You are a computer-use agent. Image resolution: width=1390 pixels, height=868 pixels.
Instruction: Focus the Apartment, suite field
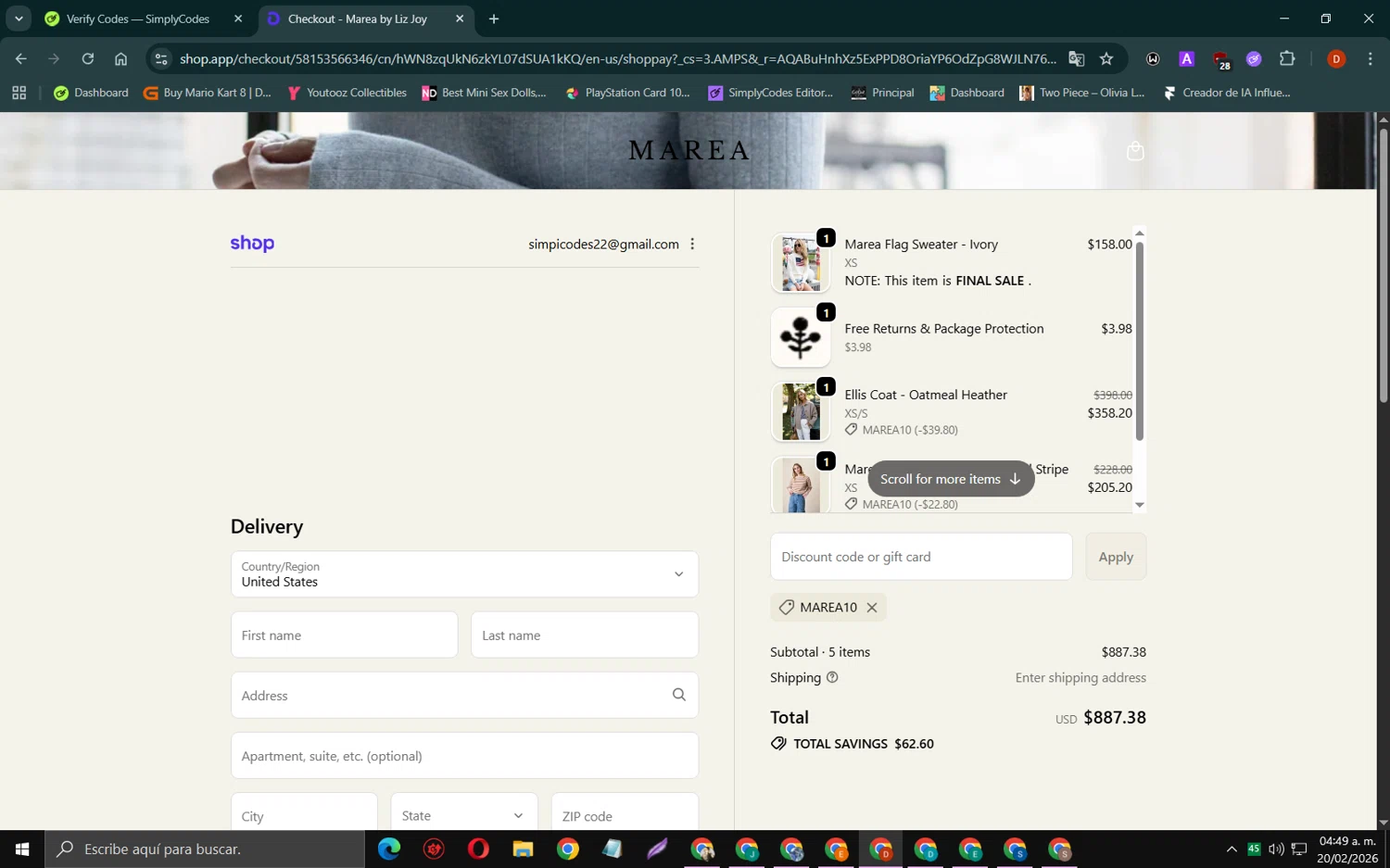pyautogui.click(x=464, y=755)
